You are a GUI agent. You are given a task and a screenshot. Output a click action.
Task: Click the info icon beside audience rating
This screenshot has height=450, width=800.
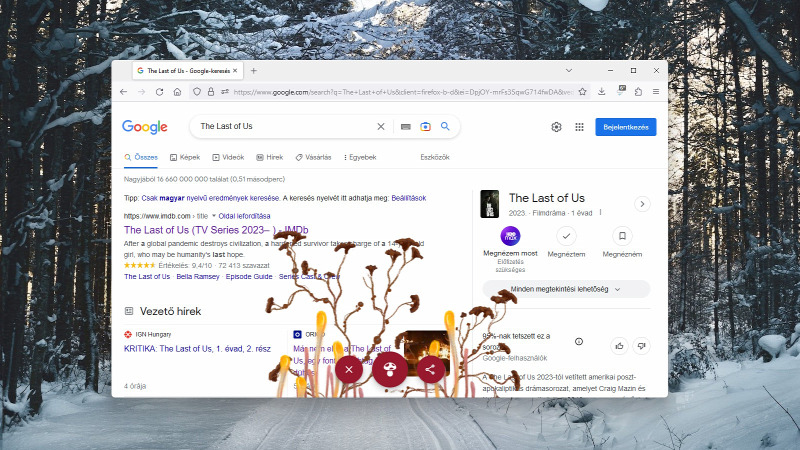point(579,341)
